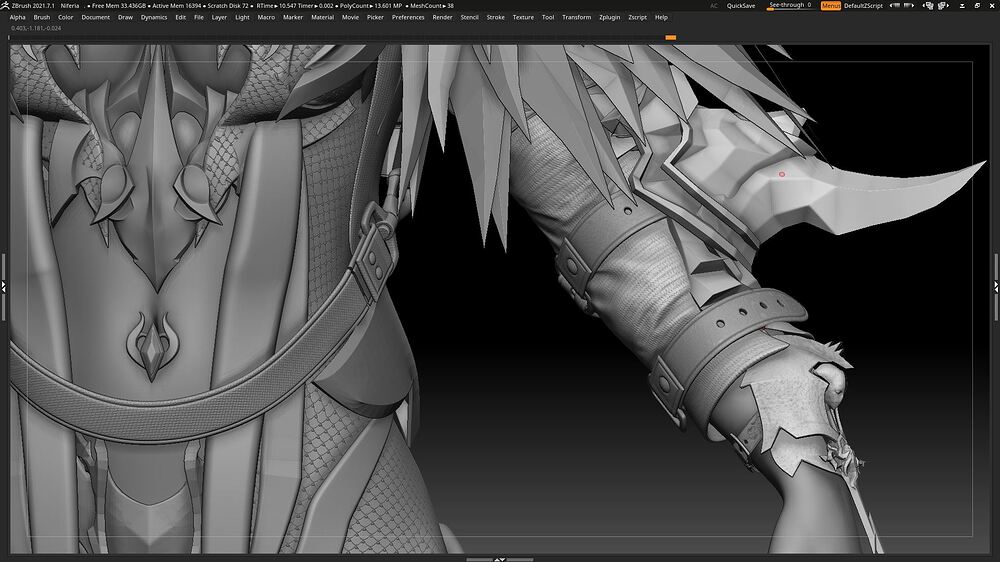Open the Dynamics menu

[x=154, y=17]
